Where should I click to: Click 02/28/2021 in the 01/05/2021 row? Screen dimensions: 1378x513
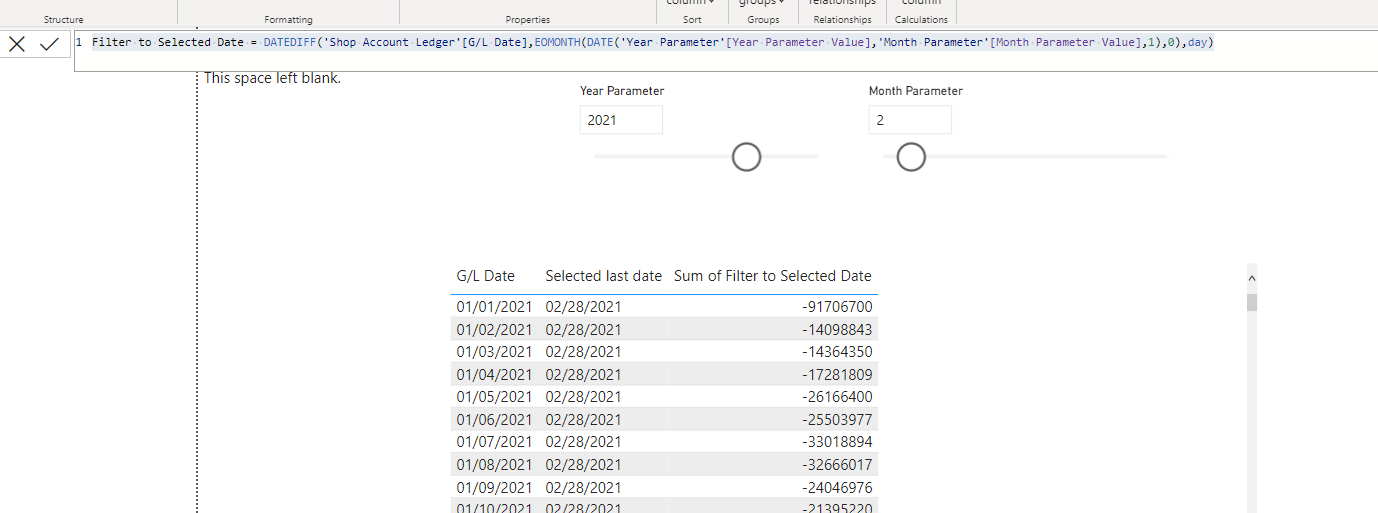(584, 397)
